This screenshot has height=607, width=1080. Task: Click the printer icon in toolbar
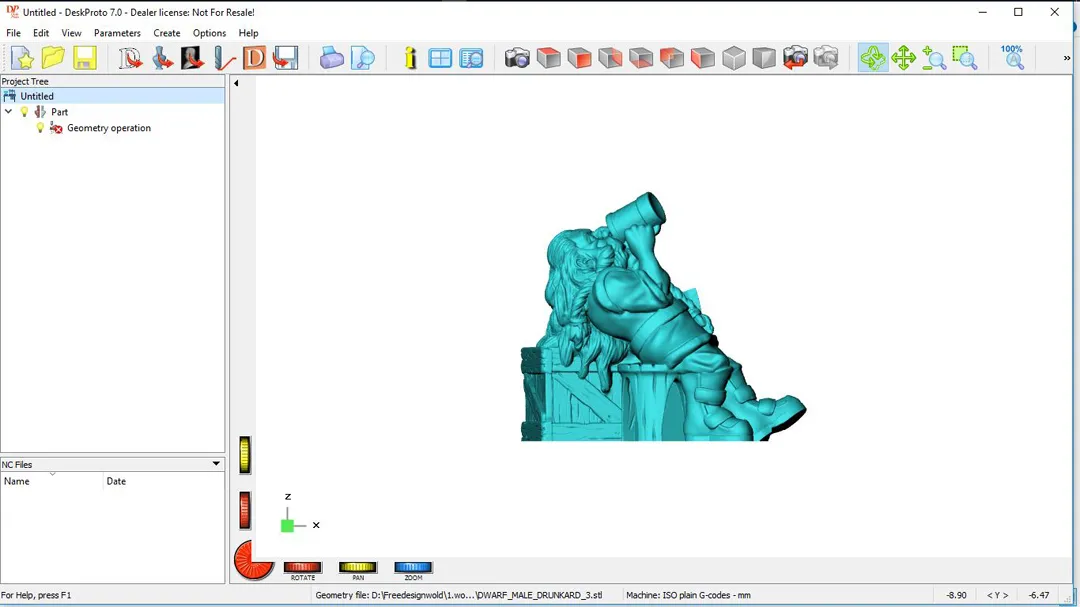point(332,58)
